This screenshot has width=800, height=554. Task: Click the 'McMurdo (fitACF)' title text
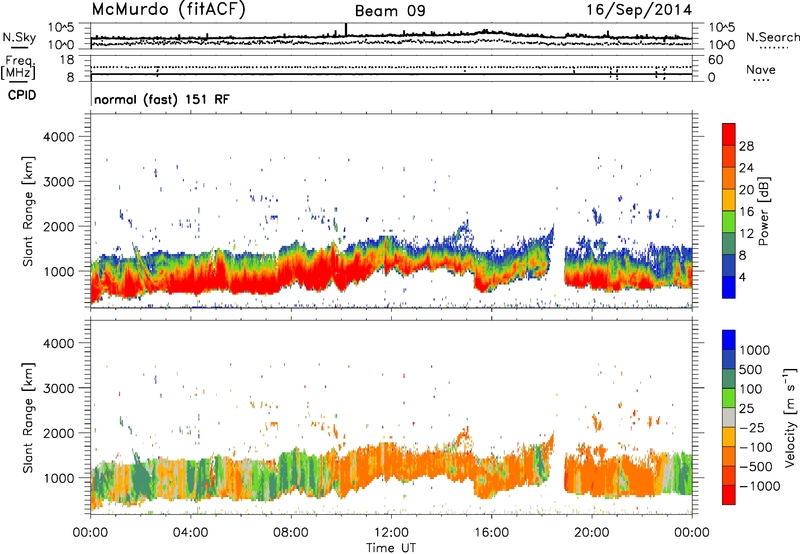coord(168,10)
